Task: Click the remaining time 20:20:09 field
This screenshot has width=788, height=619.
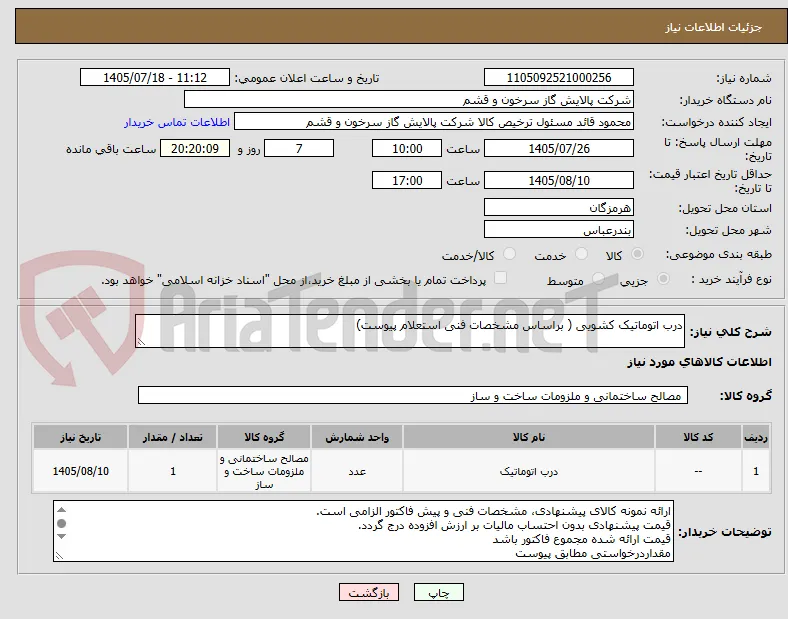Action: (195, 148)
